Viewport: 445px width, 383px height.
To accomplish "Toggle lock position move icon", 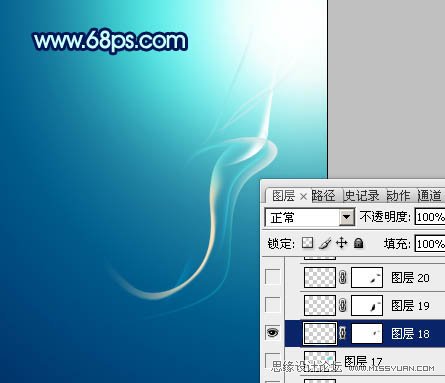I will [x=342, y=243].
